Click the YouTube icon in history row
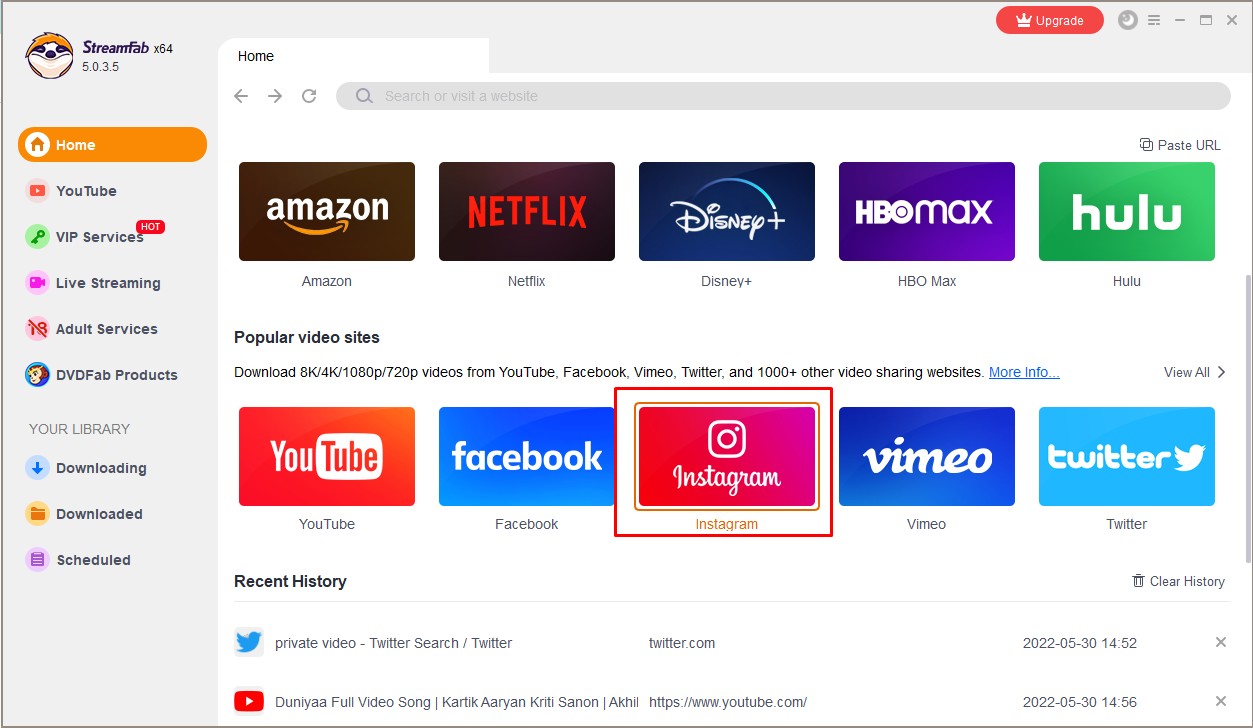1253x728 pixels. click(249, 701)
